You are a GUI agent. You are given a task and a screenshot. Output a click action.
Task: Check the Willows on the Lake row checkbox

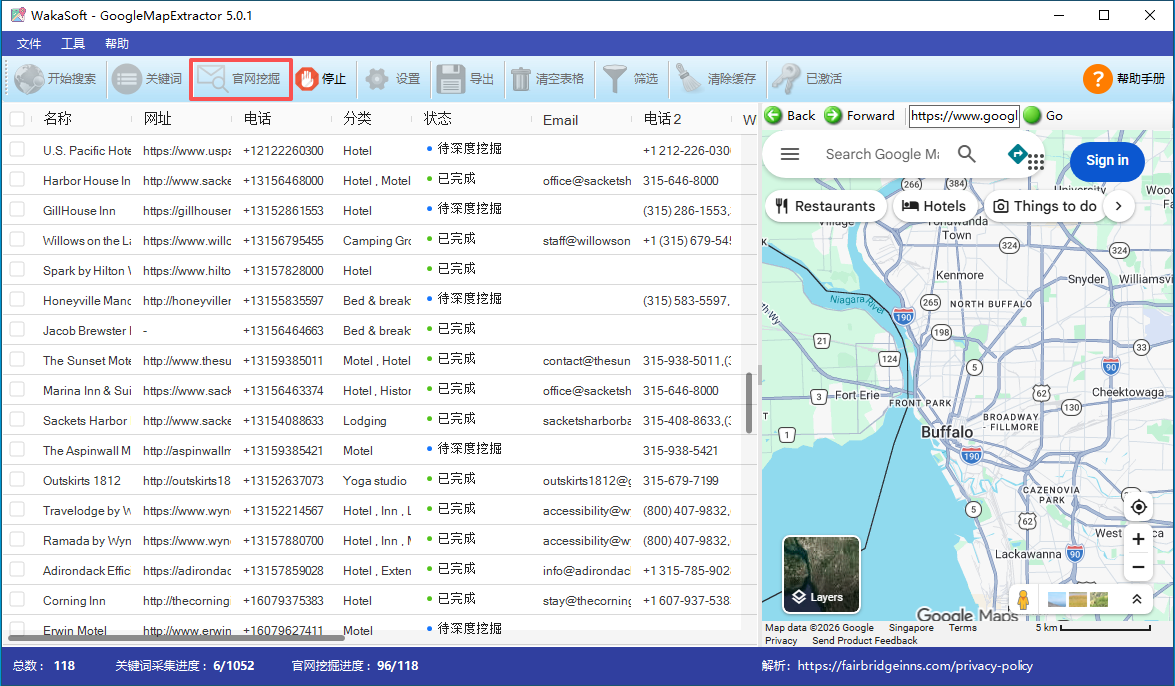tap(16, 239)
